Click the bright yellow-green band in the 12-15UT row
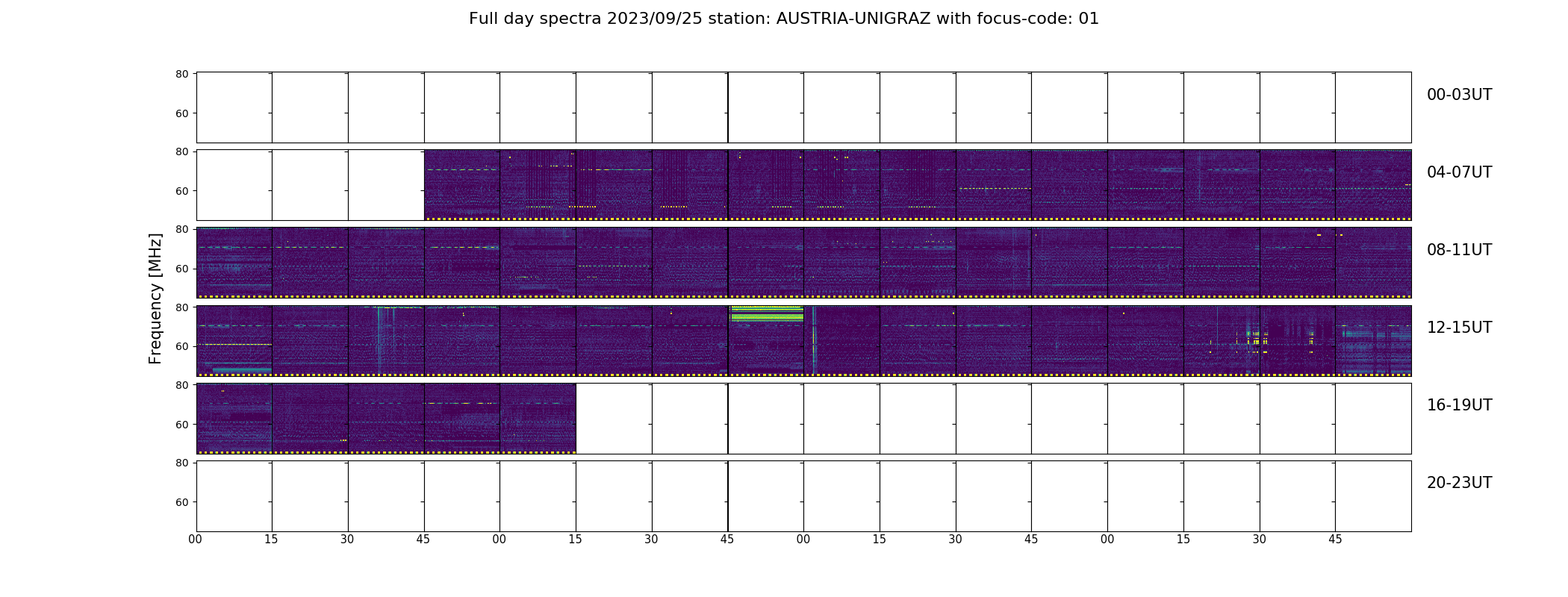The height and width of the screenshot is (597, 1568). click(x=767, y=313)
